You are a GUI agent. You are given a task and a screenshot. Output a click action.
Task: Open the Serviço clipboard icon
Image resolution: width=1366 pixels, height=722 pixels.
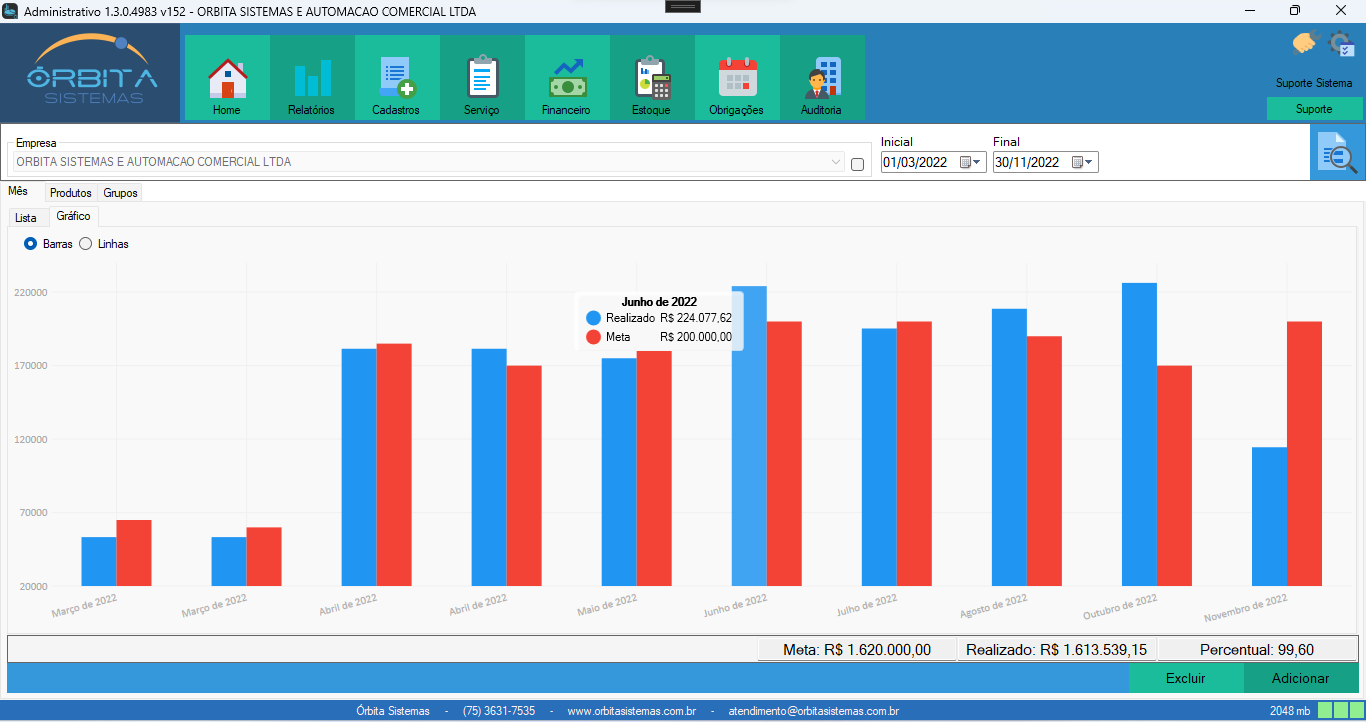[481, 78]
